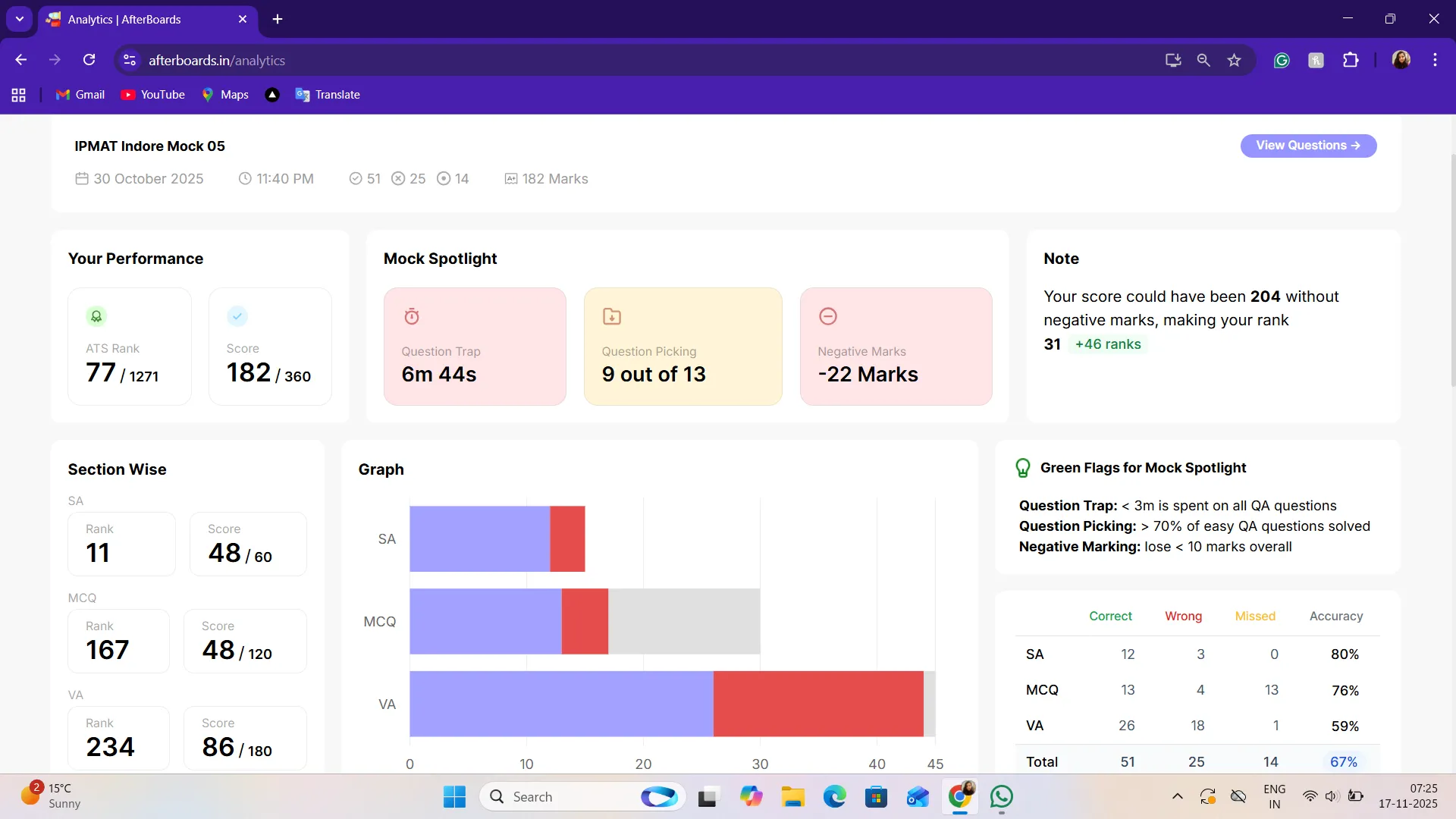Bookmark this page with star icon

click(1234, 61)
